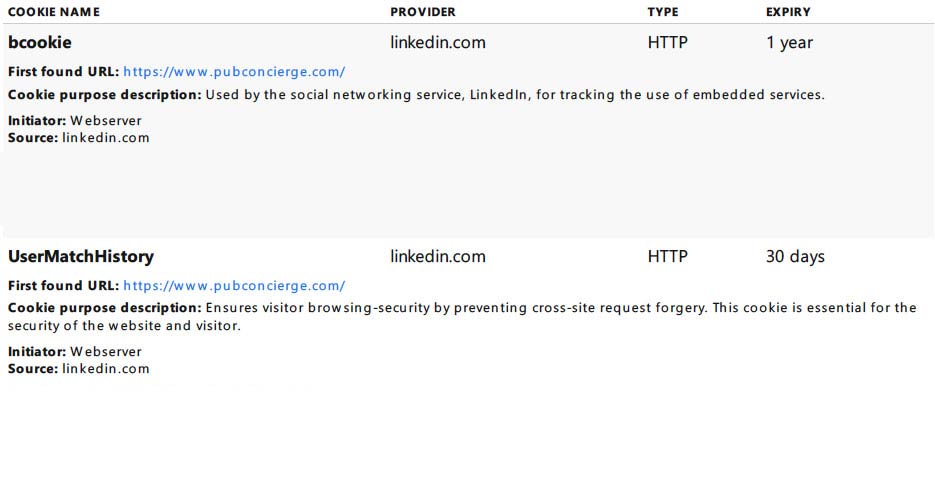Click the 30 days expiry value
Viewport: 935px width, 481px height.
pyautogui.click(x=795, y=257)
